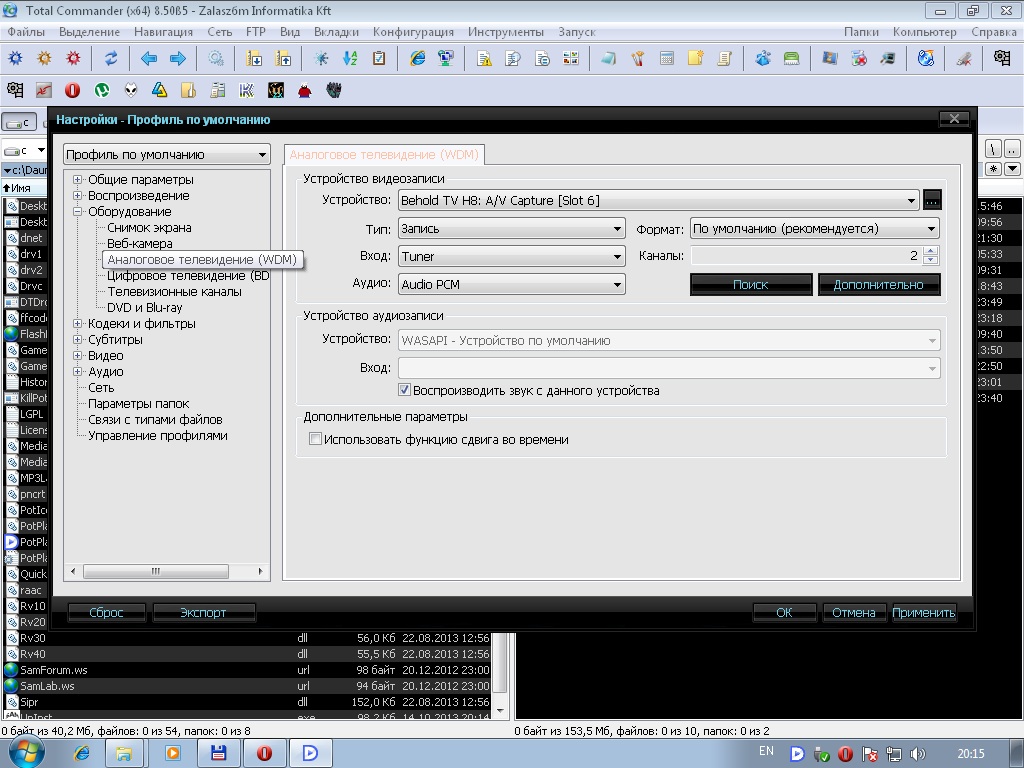Click the 'Применить' button
This screenshot has height=768, width=1024.
(924, 612)
